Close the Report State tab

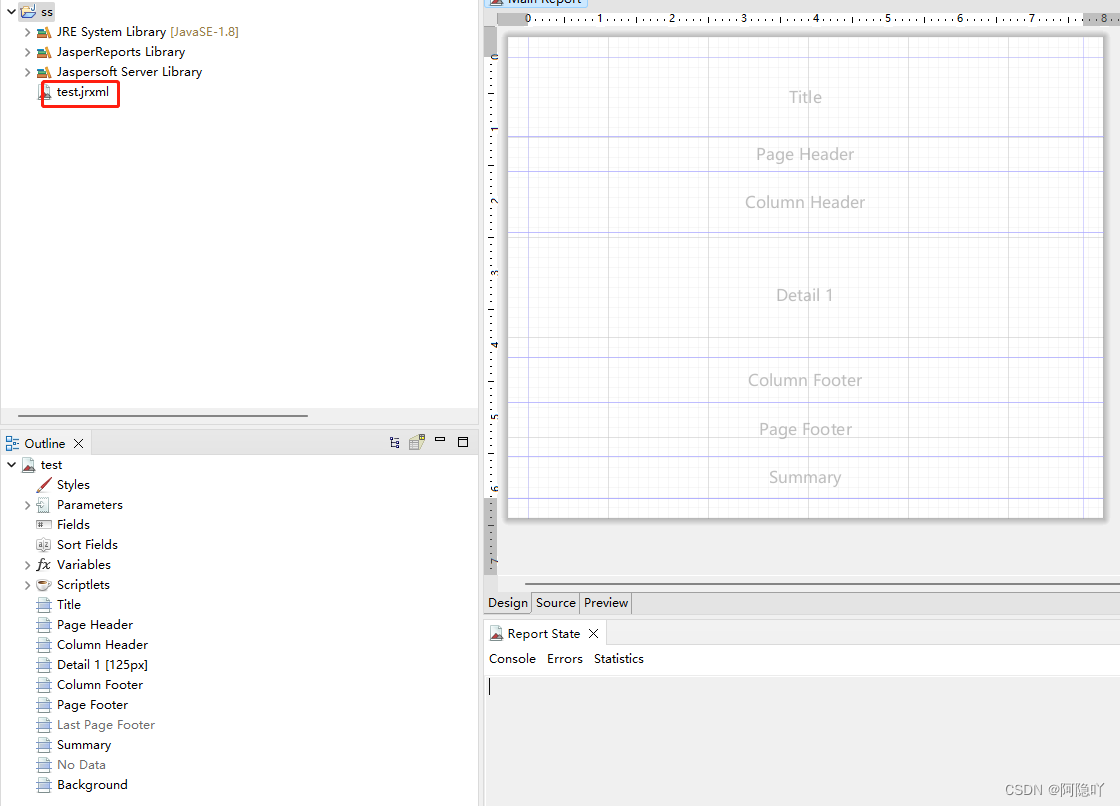(x=594, y=634)
